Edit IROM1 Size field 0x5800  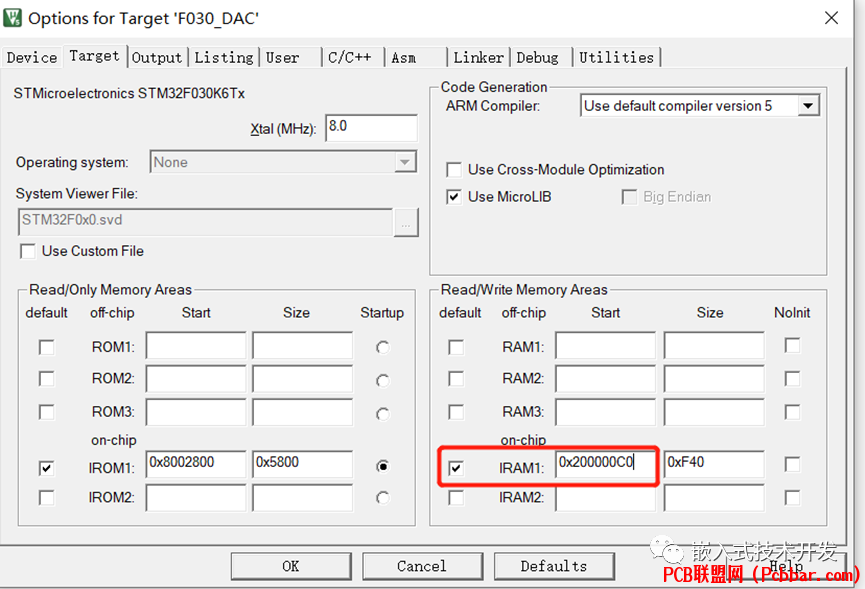[x=302, y=464]
